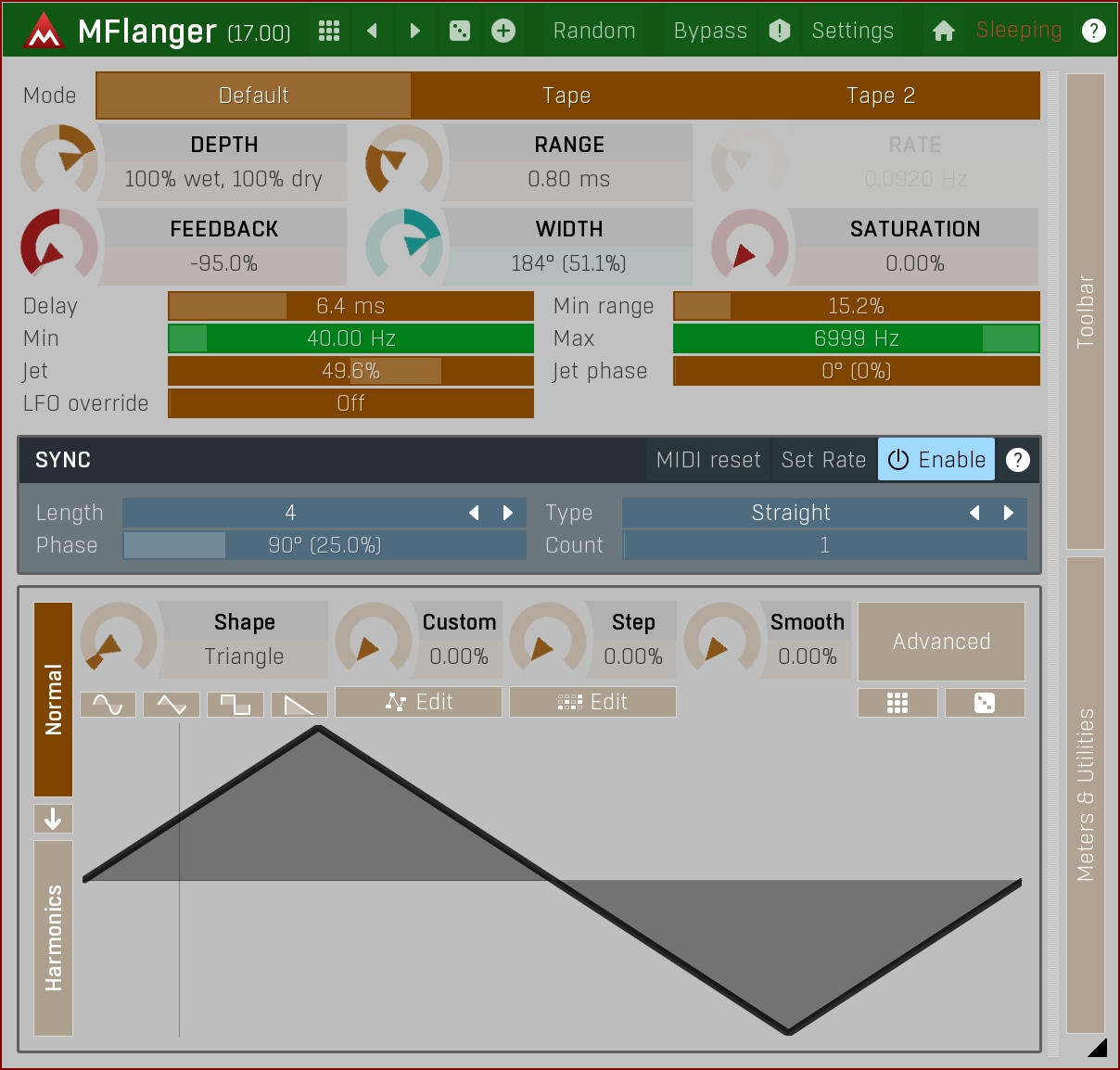1120x1070 pixels.
Task: Switch Sync Type with left arrow
Action: 974,513
